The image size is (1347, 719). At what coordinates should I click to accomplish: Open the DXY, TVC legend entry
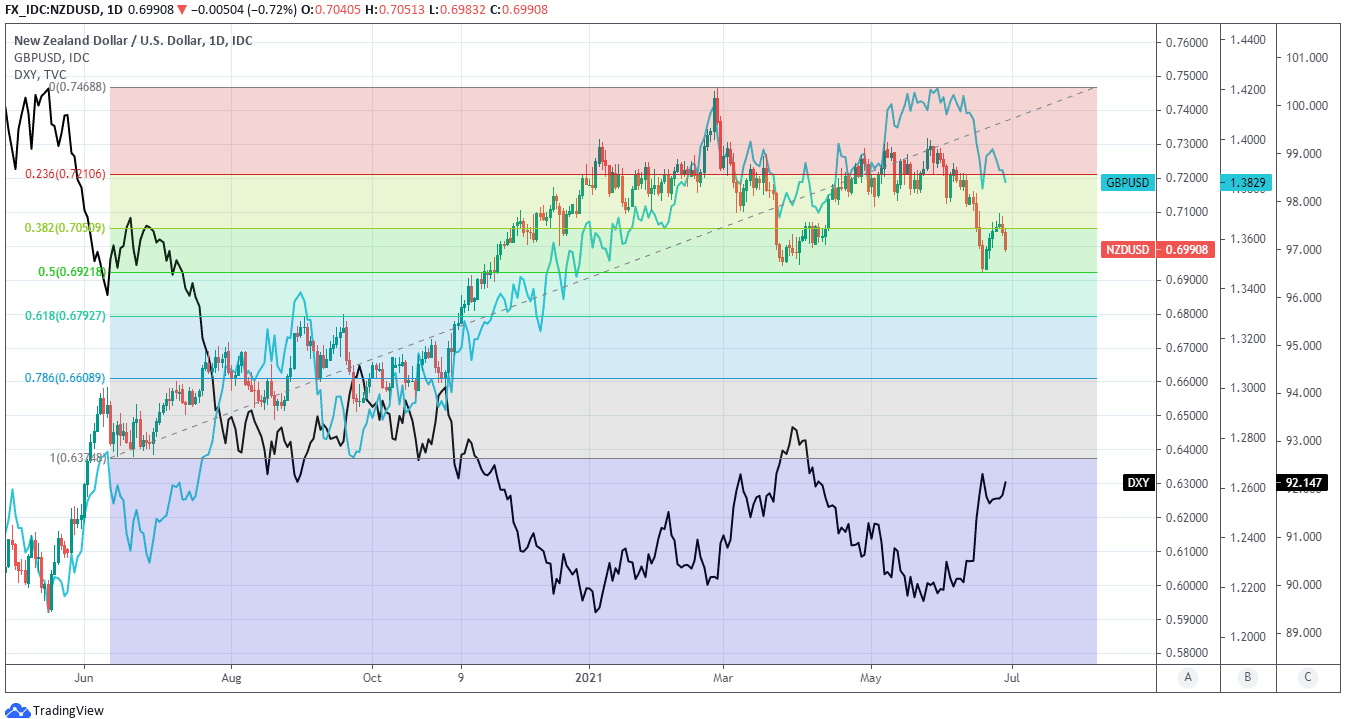pyautogui.click(x=41, y=74)
